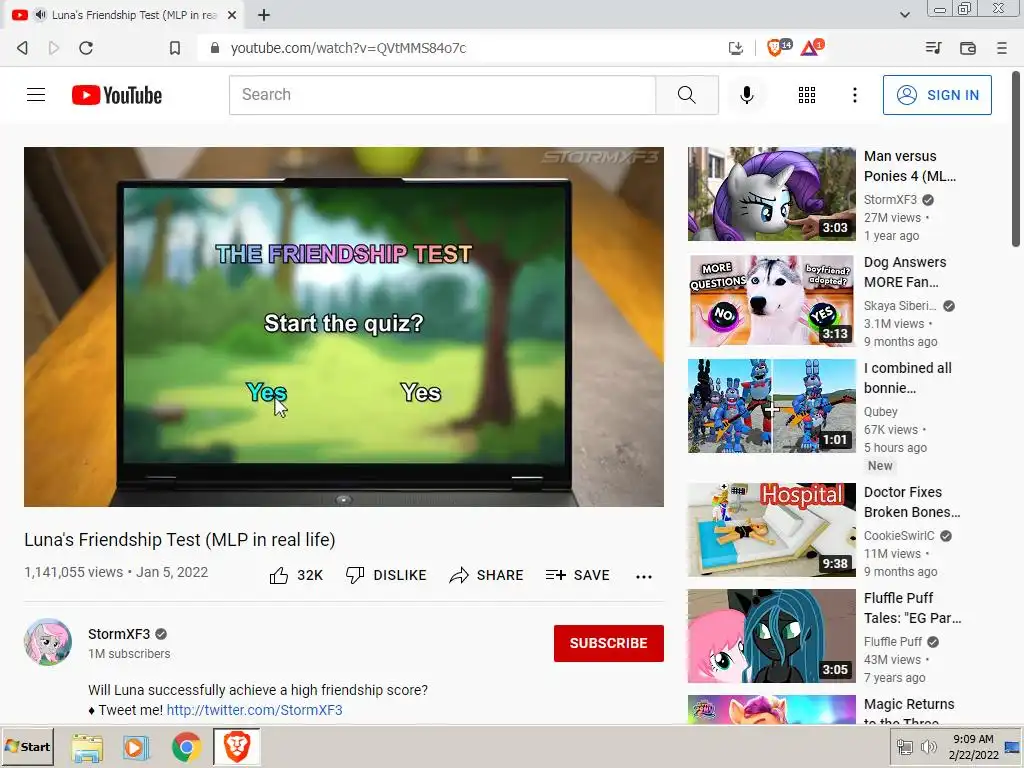
Task: Focus the YouTube Search field
Action: tap(442, 95)
